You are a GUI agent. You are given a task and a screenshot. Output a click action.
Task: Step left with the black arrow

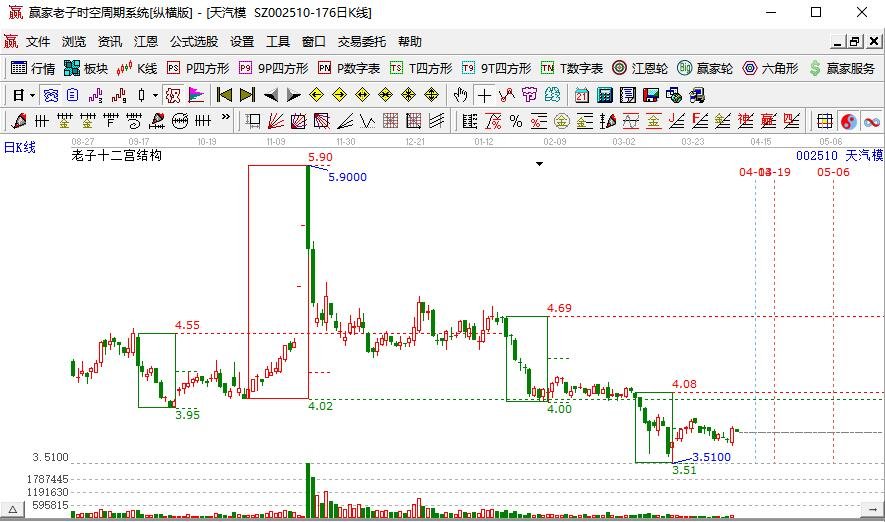pos(271,95)
